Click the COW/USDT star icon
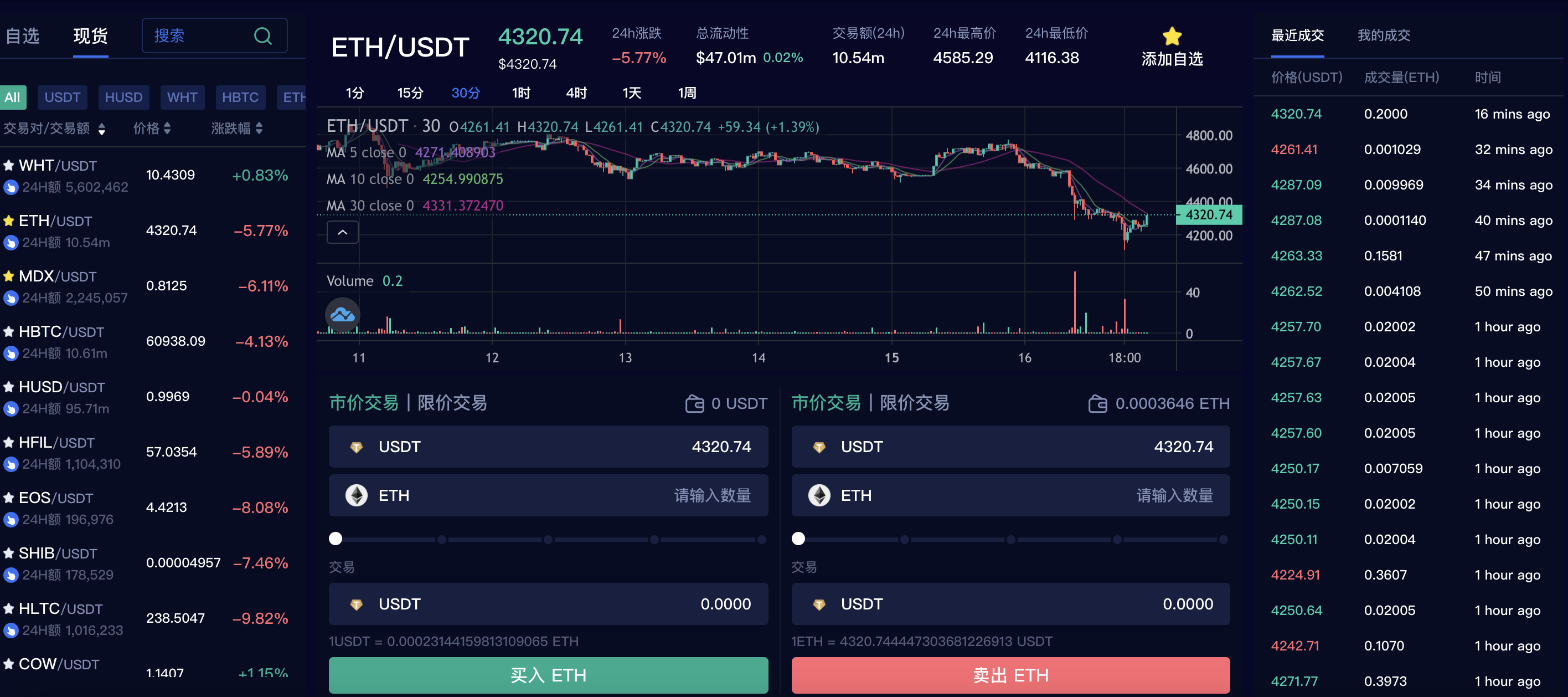The width and height of the screenshot is (1568, 697). coord(8,664)
